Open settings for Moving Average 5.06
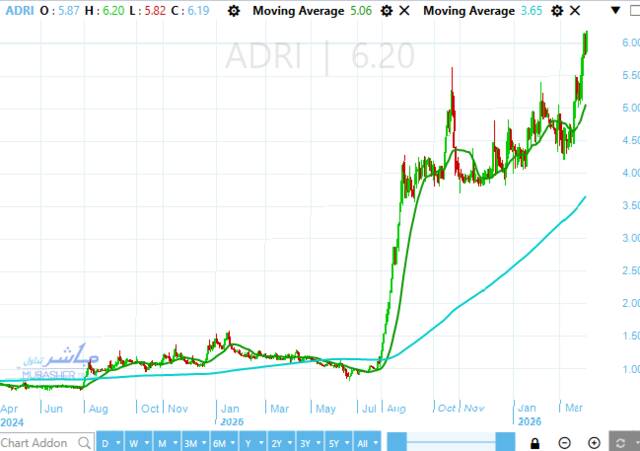This screenshot has height=451, width=640. (x=383, y=11)
